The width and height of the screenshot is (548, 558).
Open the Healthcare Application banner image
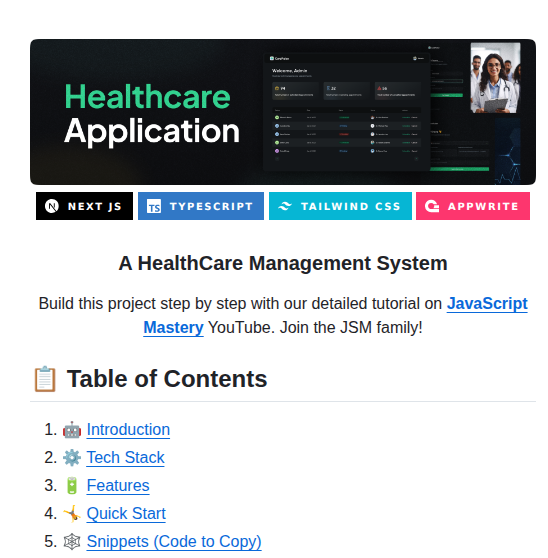(283, 112)
